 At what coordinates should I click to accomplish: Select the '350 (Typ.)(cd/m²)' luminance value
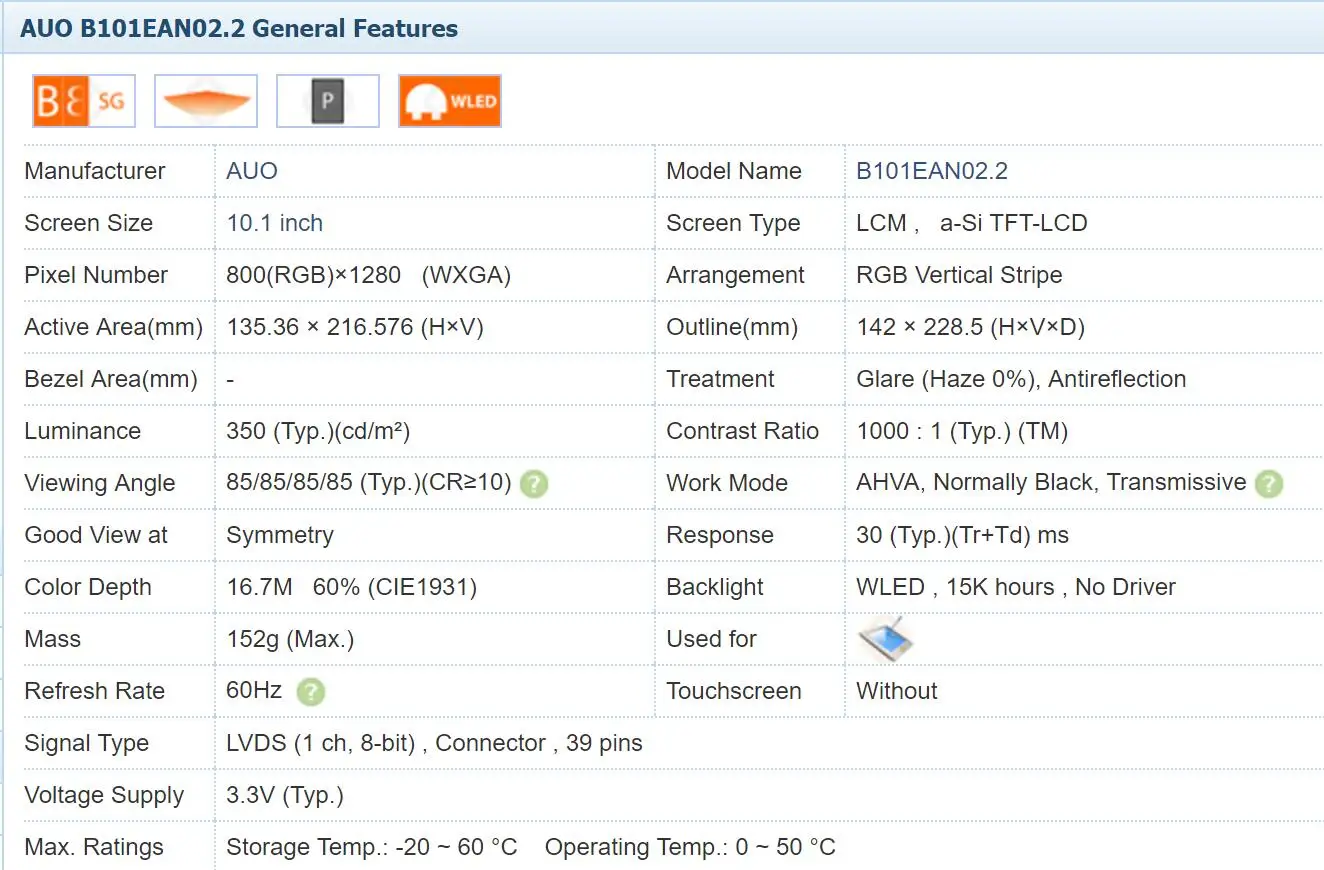click(319, 431)
